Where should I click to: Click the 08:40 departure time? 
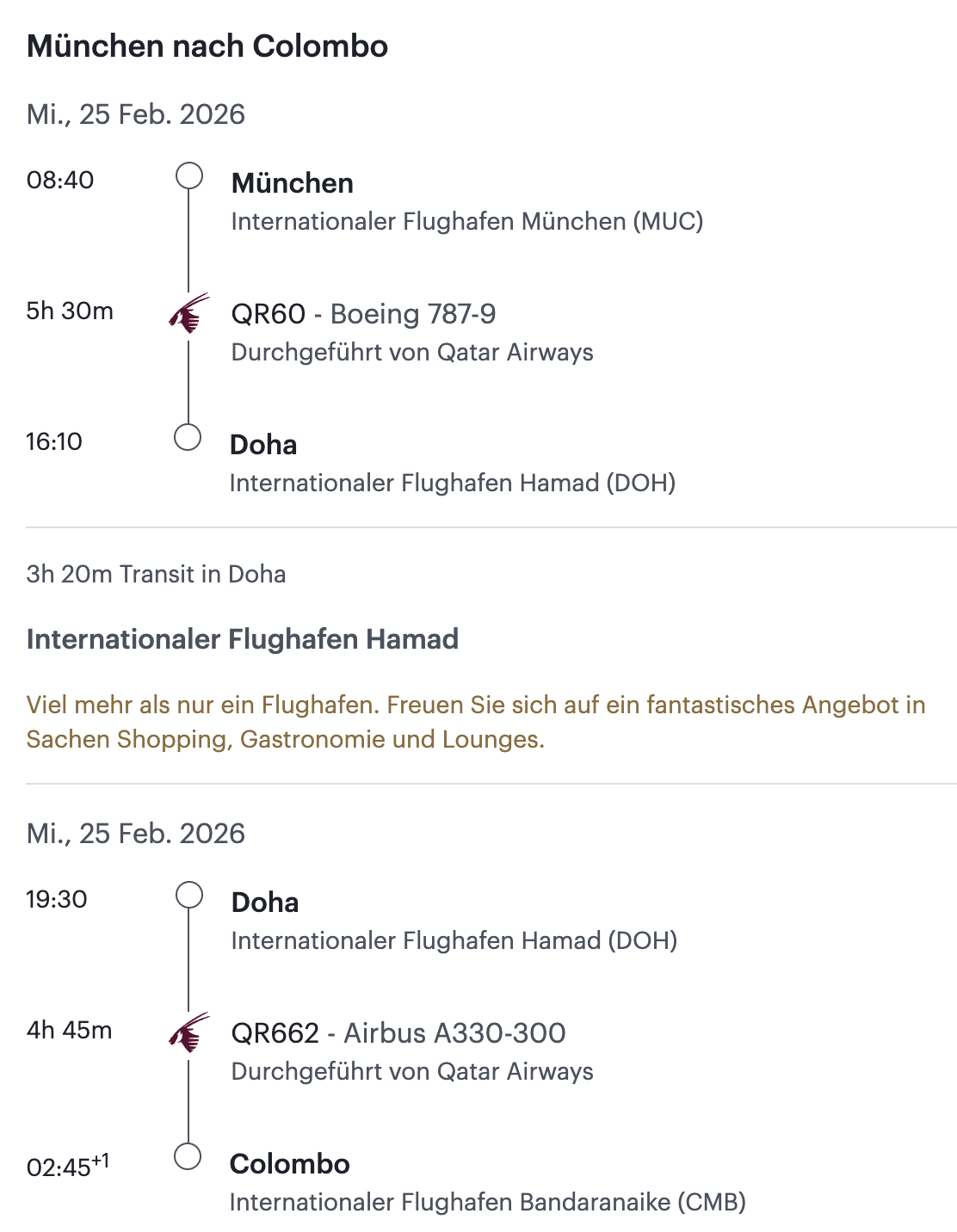click(60, 180)
